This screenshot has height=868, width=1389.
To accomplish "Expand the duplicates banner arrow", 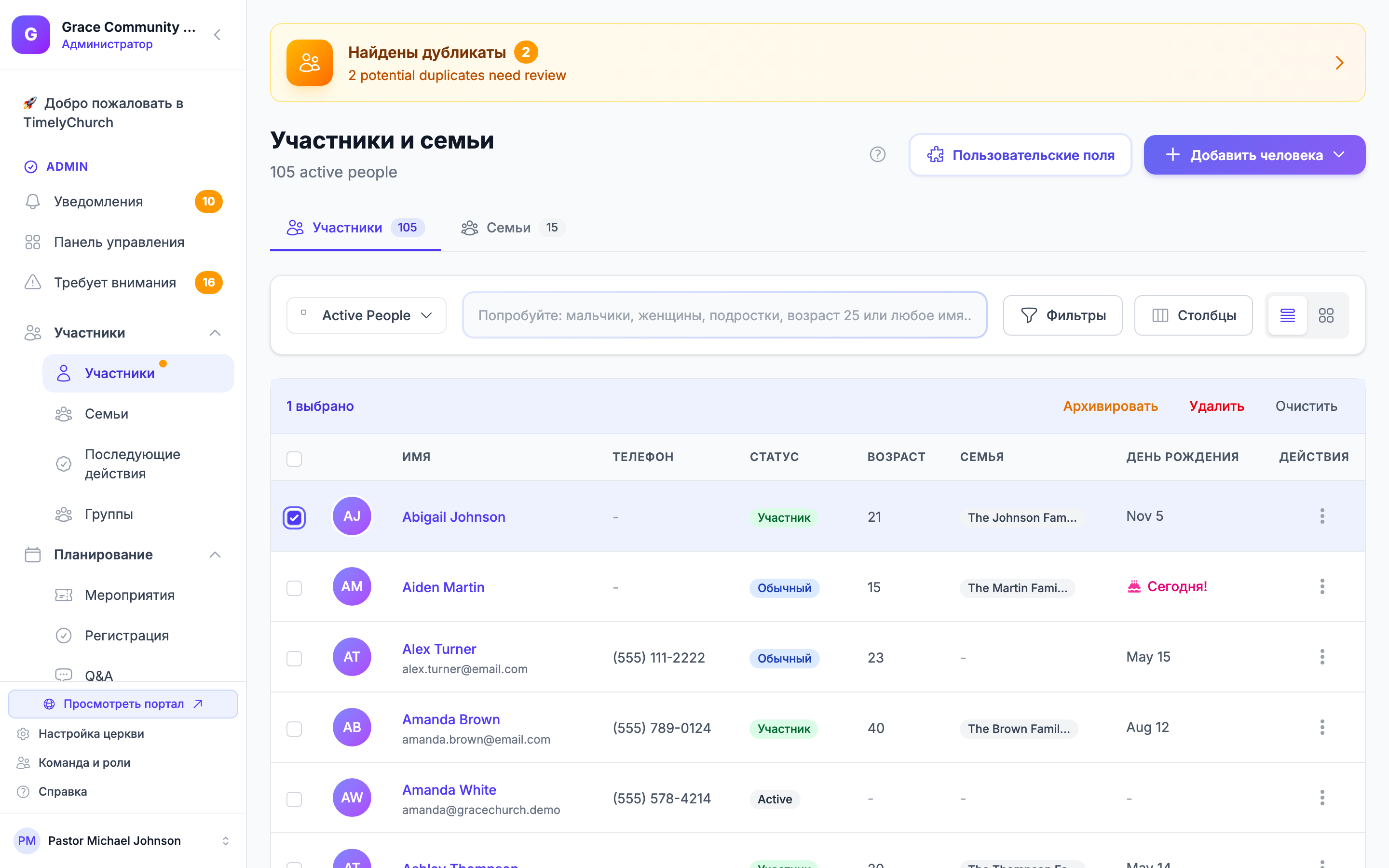I will pyautogui.click(x=1339, y=63).
